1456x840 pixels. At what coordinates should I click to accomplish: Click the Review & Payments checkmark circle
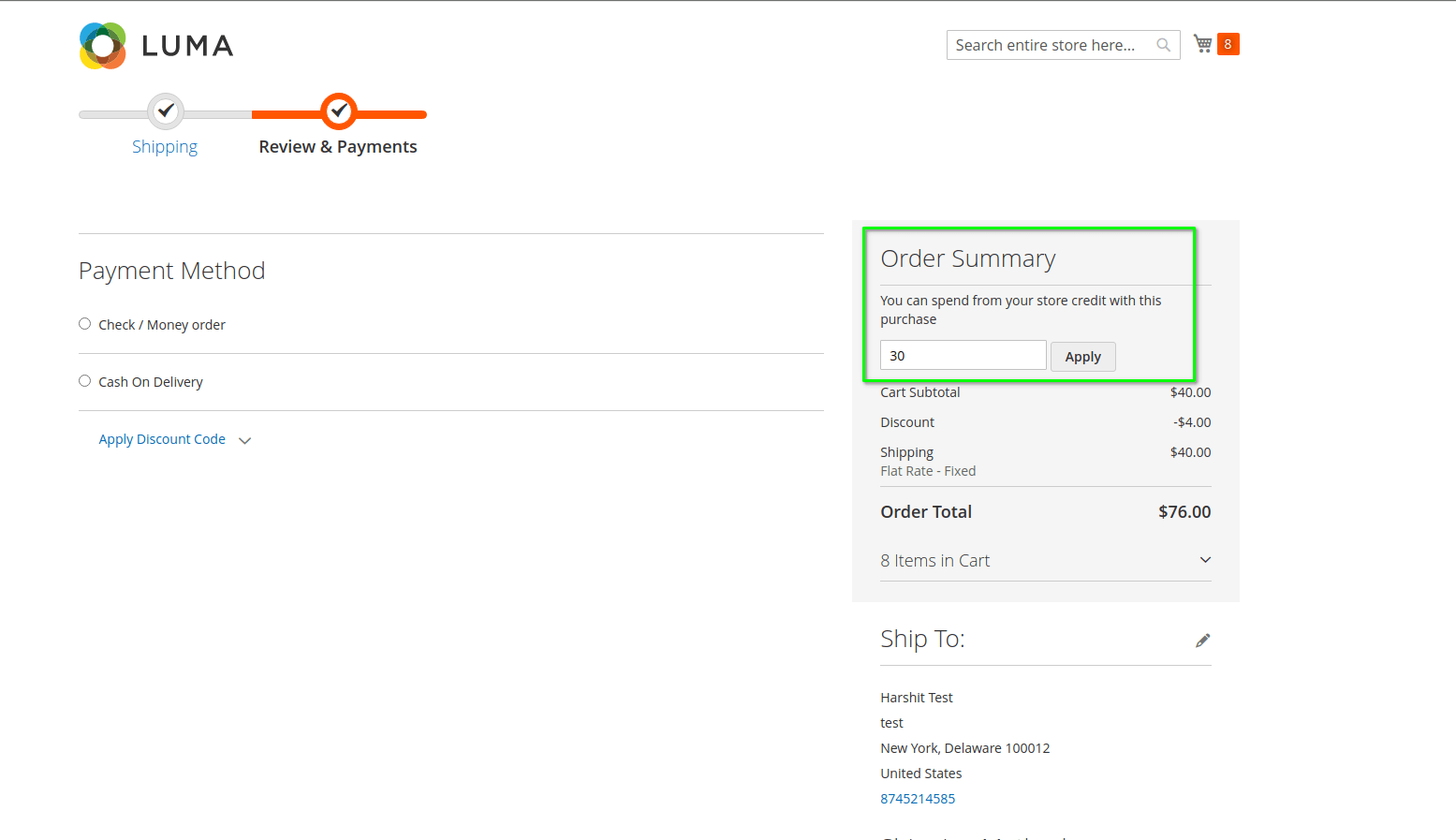[x=338, y=110]
